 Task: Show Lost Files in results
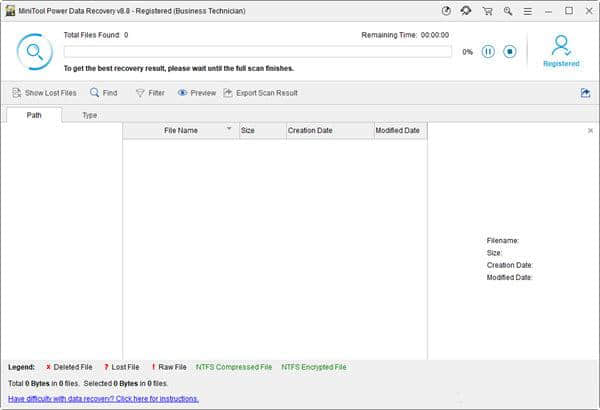click(x=44, y=93)
